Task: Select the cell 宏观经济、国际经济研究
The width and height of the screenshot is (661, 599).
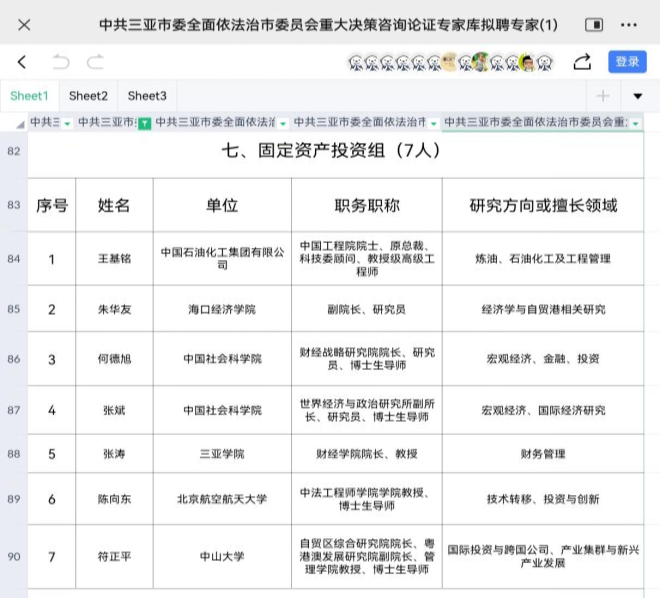Action: pos(543,410)
